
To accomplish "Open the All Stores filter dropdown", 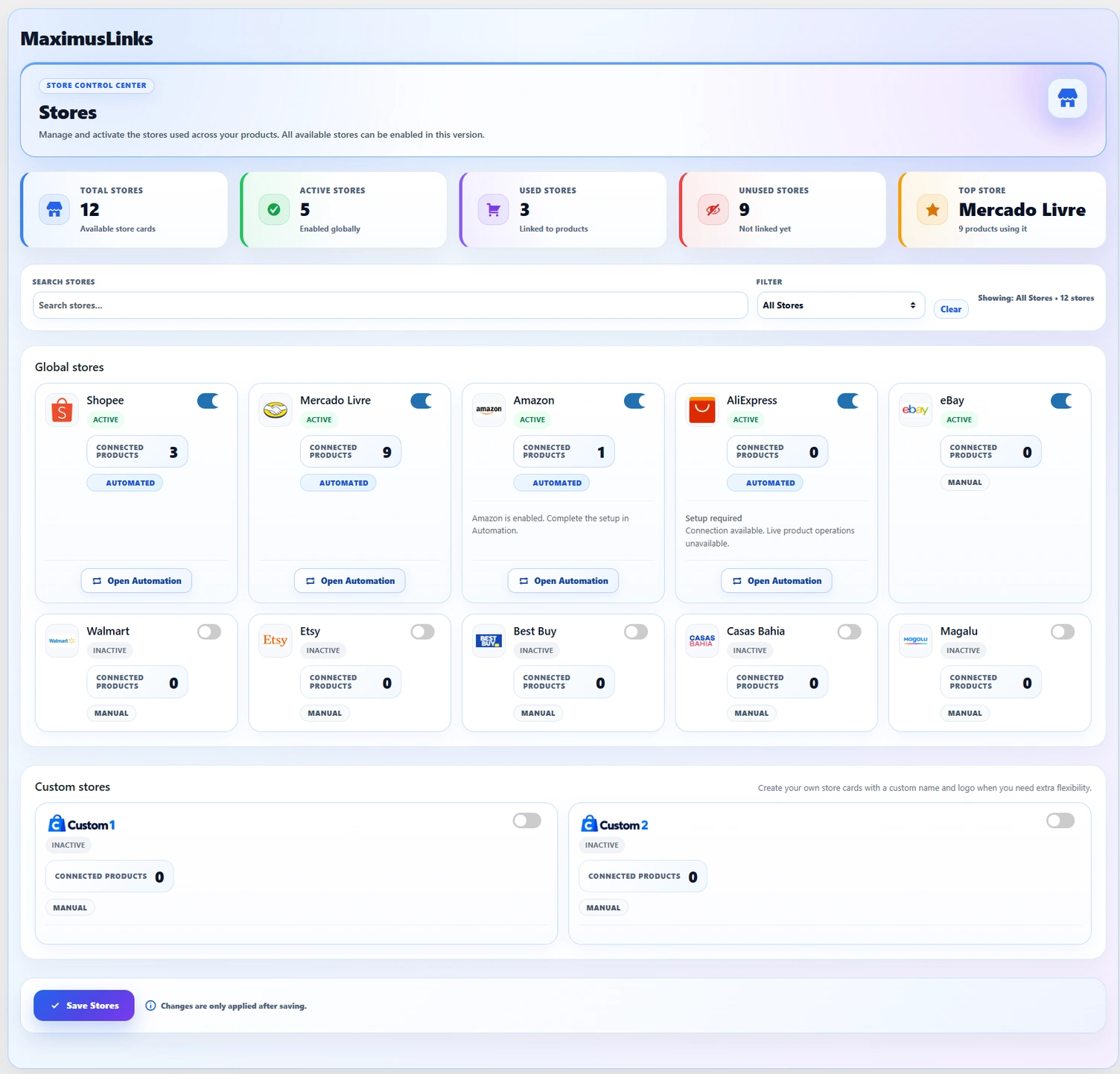I will coord(841,305).
